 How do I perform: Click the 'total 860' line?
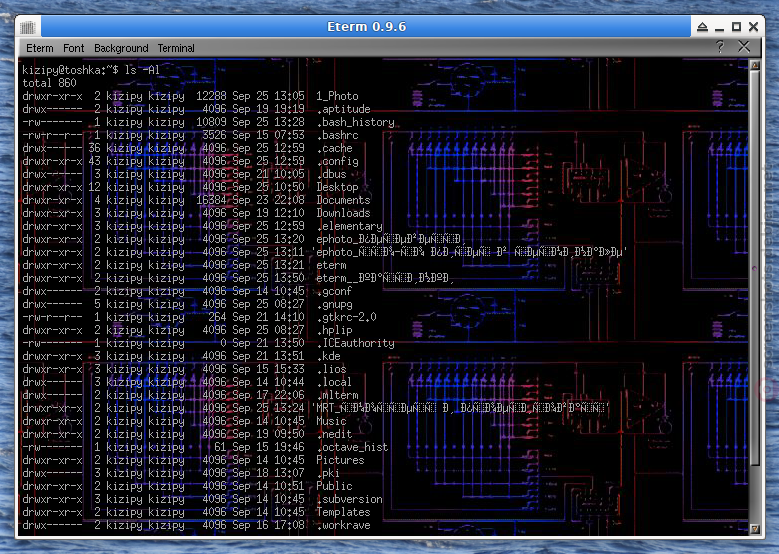click(x=49, y=83)
